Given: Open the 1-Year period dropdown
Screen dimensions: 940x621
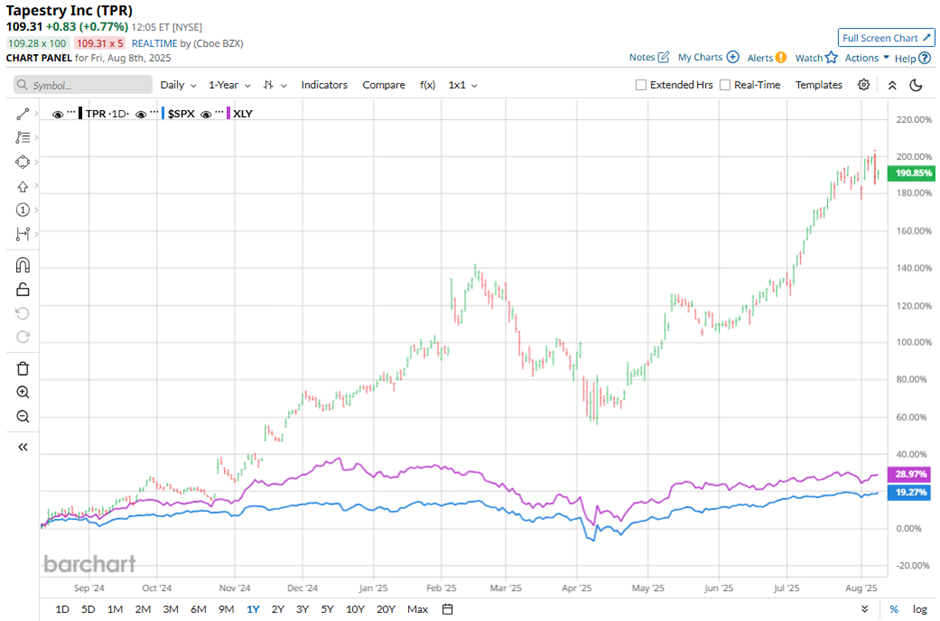Looking at the screenshot, I should (229, 85).
